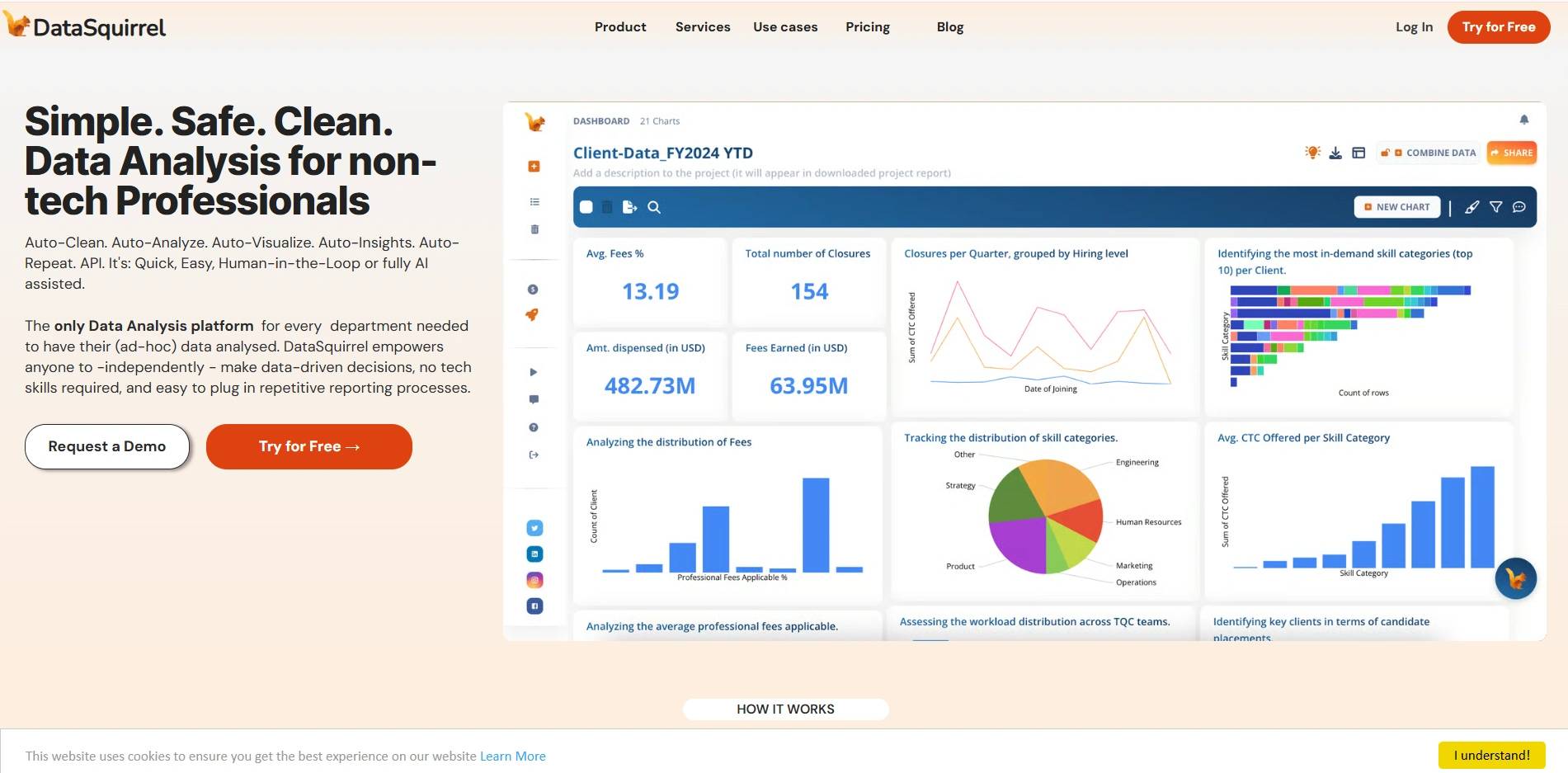Open the Facebook icon in sidebar
1568x773 pixels.
coord(534,606)
